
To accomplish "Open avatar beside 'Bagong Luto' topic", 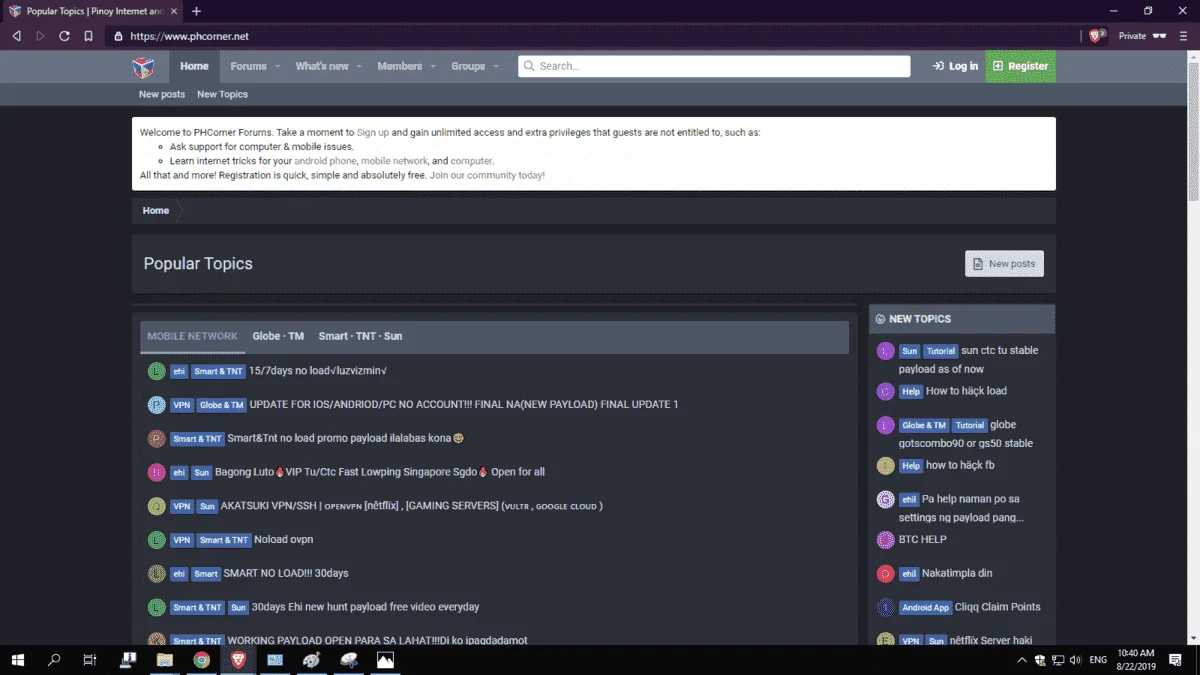I will click(x=157, y=472).
